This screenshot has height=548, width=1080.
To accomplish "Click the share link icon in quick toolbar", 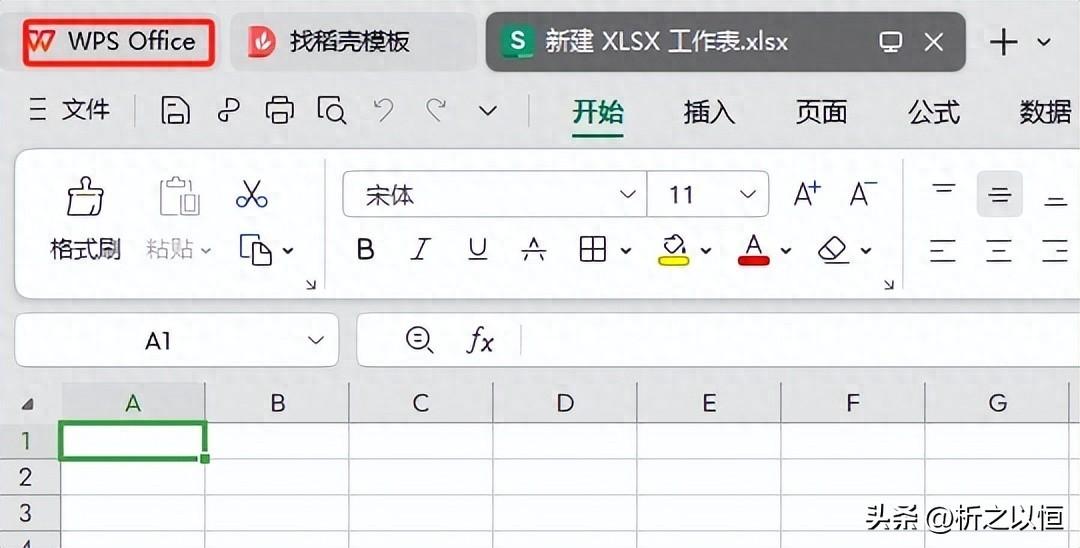I will click(229, 110).
